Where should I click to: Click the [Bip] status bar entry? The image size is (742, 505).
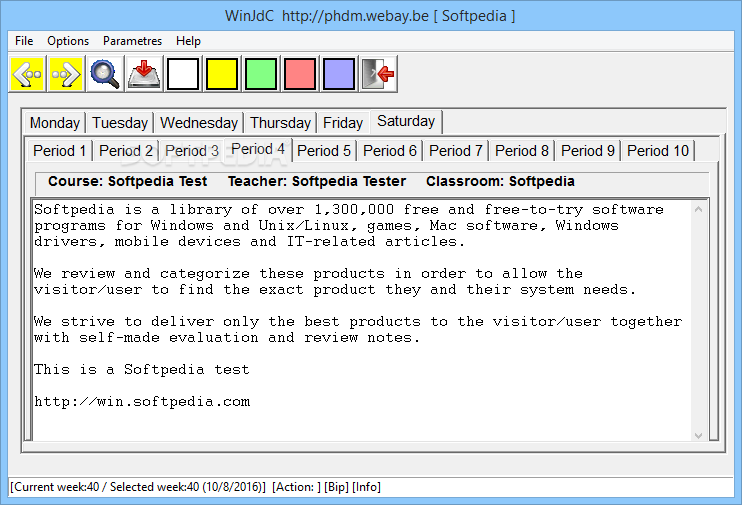click(x=336, y=487)
